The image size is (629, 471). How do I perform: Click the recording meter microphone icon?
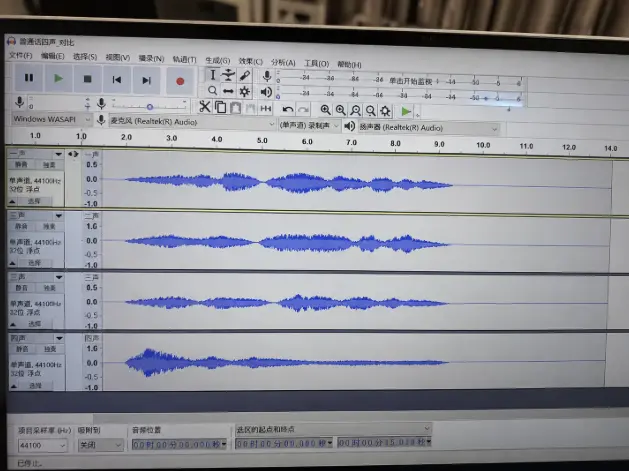click(x=266, y=76)
